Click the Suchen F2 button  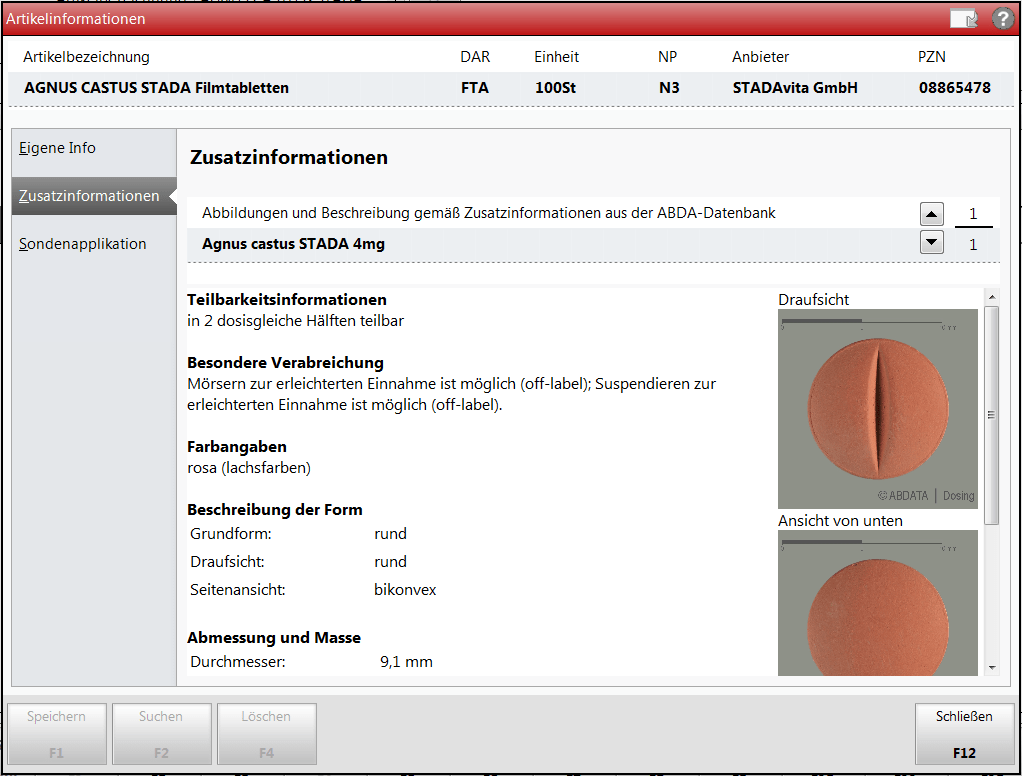[162, 734]
